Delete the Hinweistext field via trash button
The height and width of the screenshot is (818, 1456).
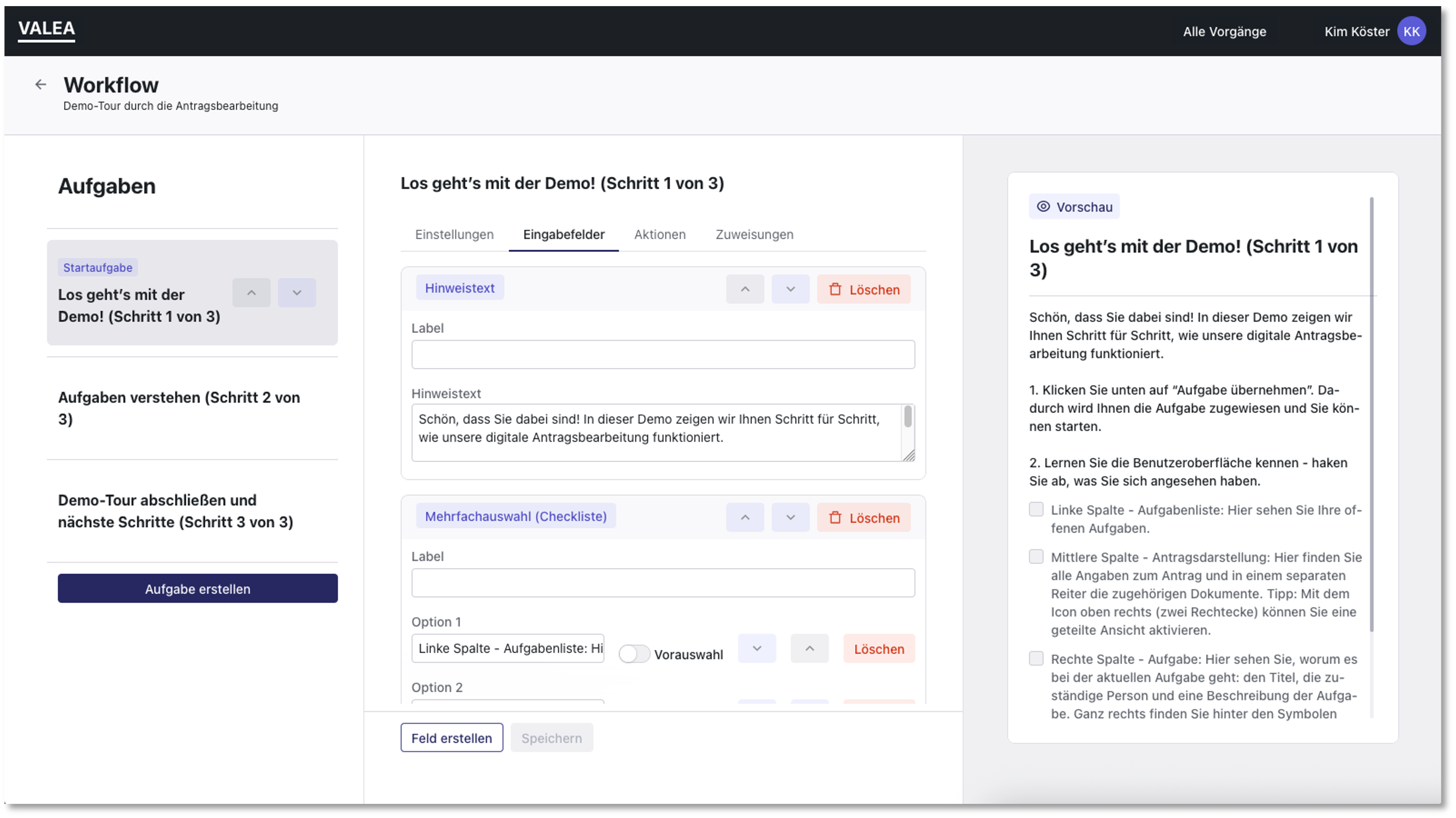[863, 290]
